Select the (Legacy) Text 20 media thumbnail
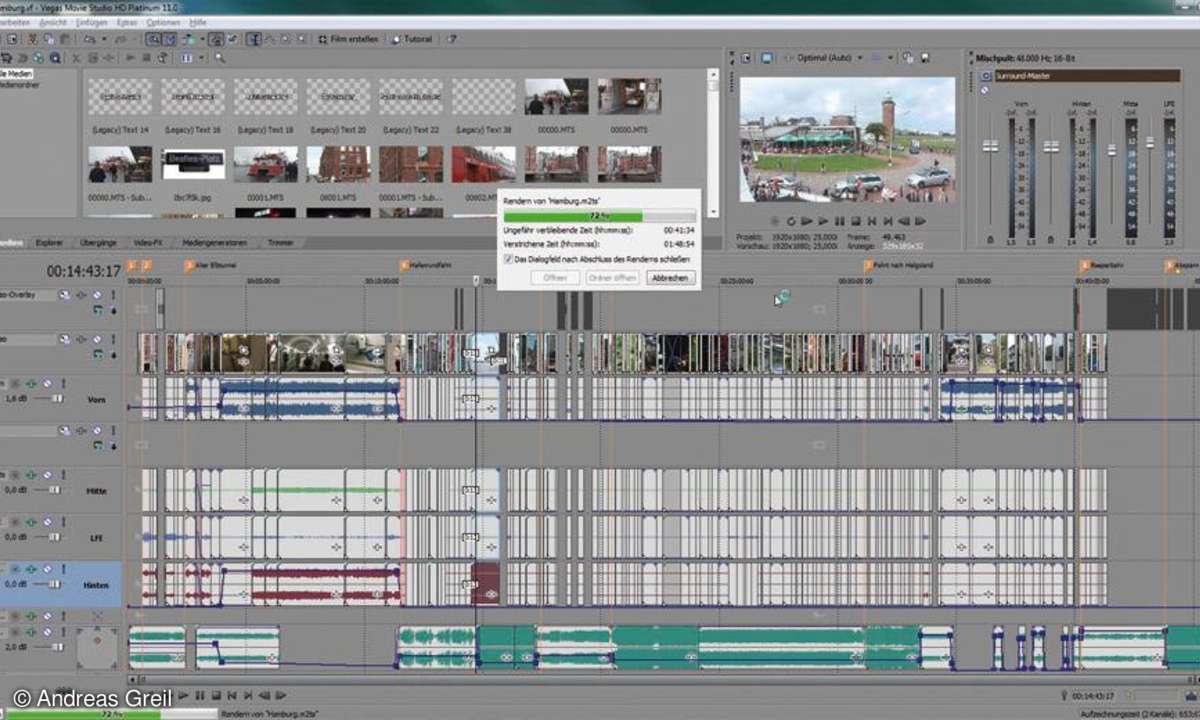This screenshot has height=720, width=1200. (338, 98)
